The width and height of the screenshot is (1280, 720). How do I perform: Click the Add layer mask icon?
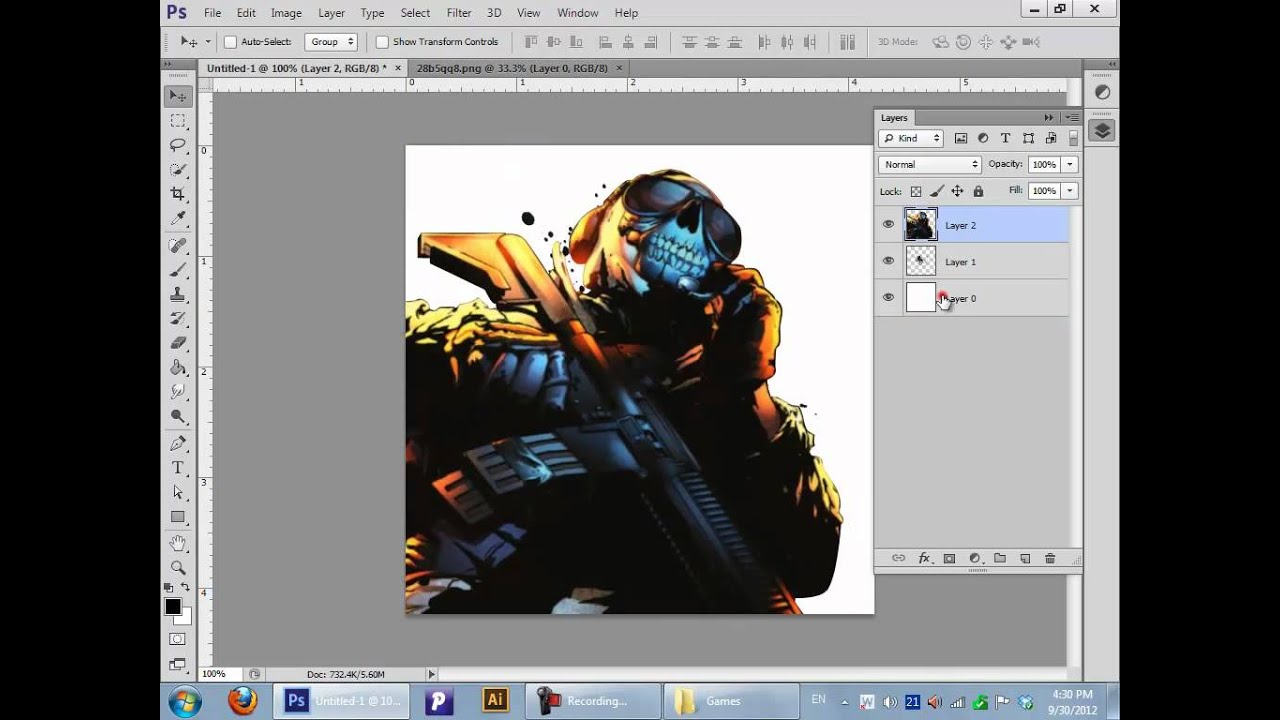pyautogui.click(x=949, y=558)
